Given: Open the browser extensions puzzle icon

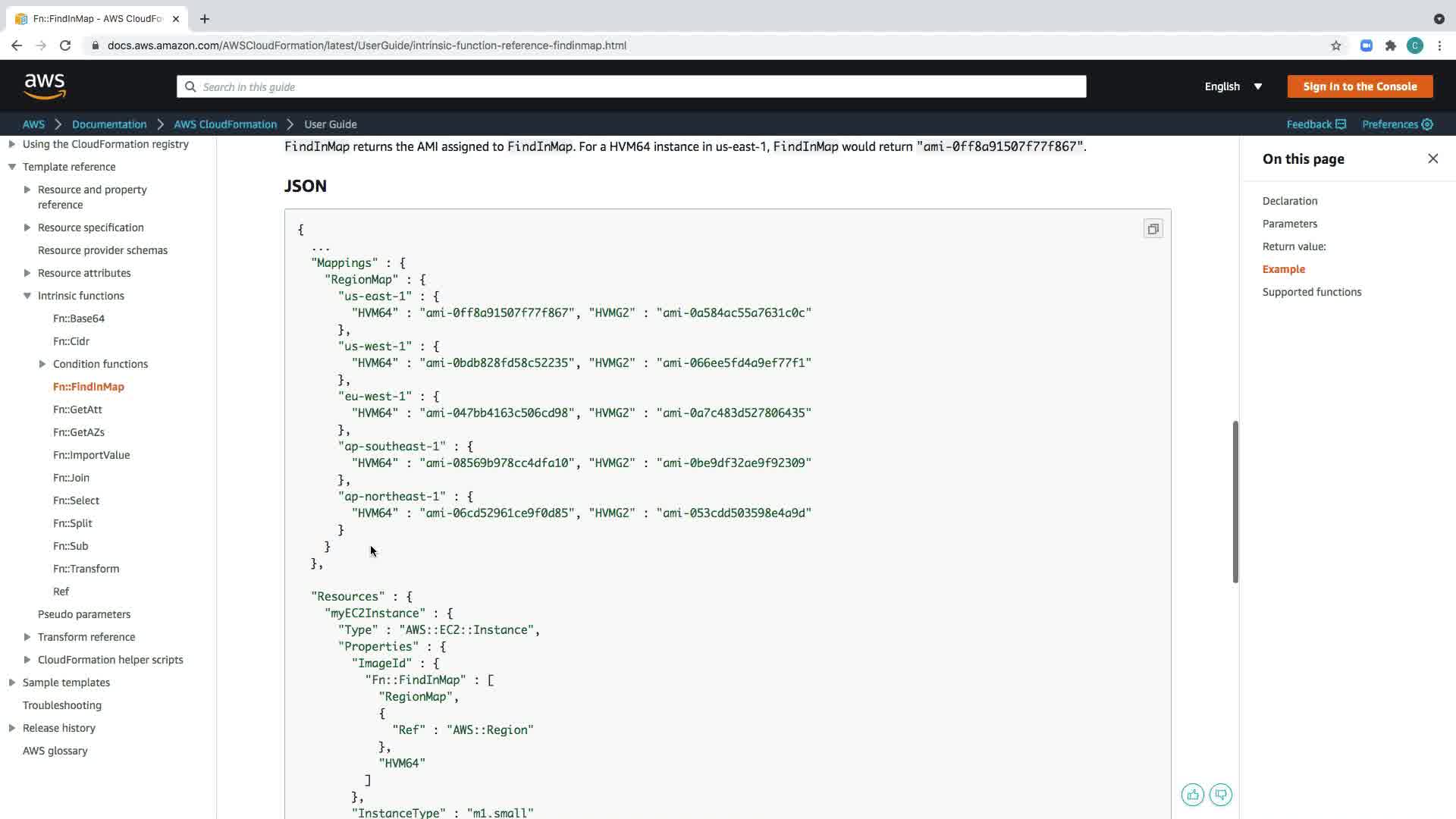Looking at the screenshot, I should (x=1391, y=45).
